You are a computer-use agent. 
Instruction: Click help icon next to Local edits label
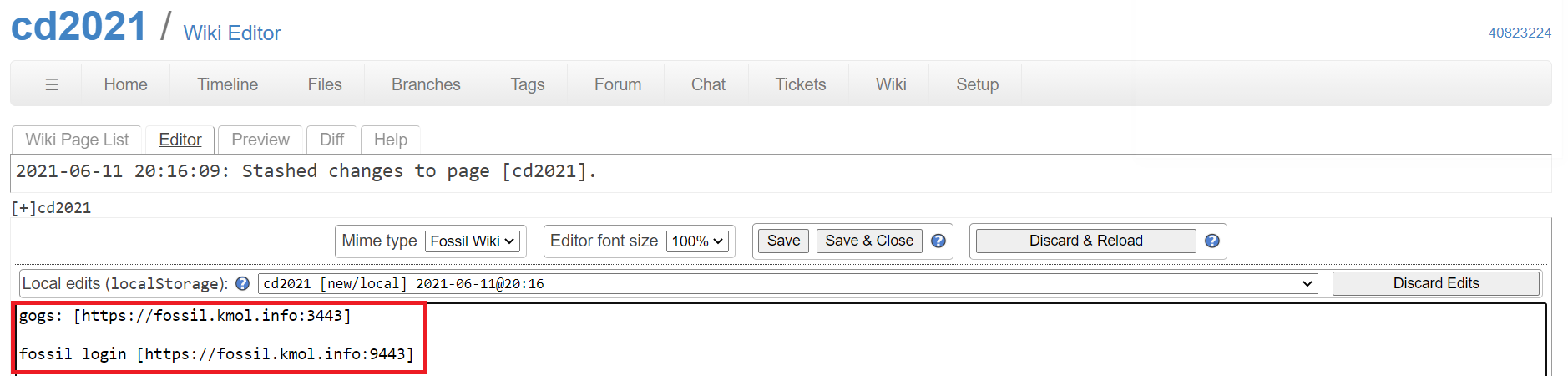pyautogui.click(x=243, y=284)
